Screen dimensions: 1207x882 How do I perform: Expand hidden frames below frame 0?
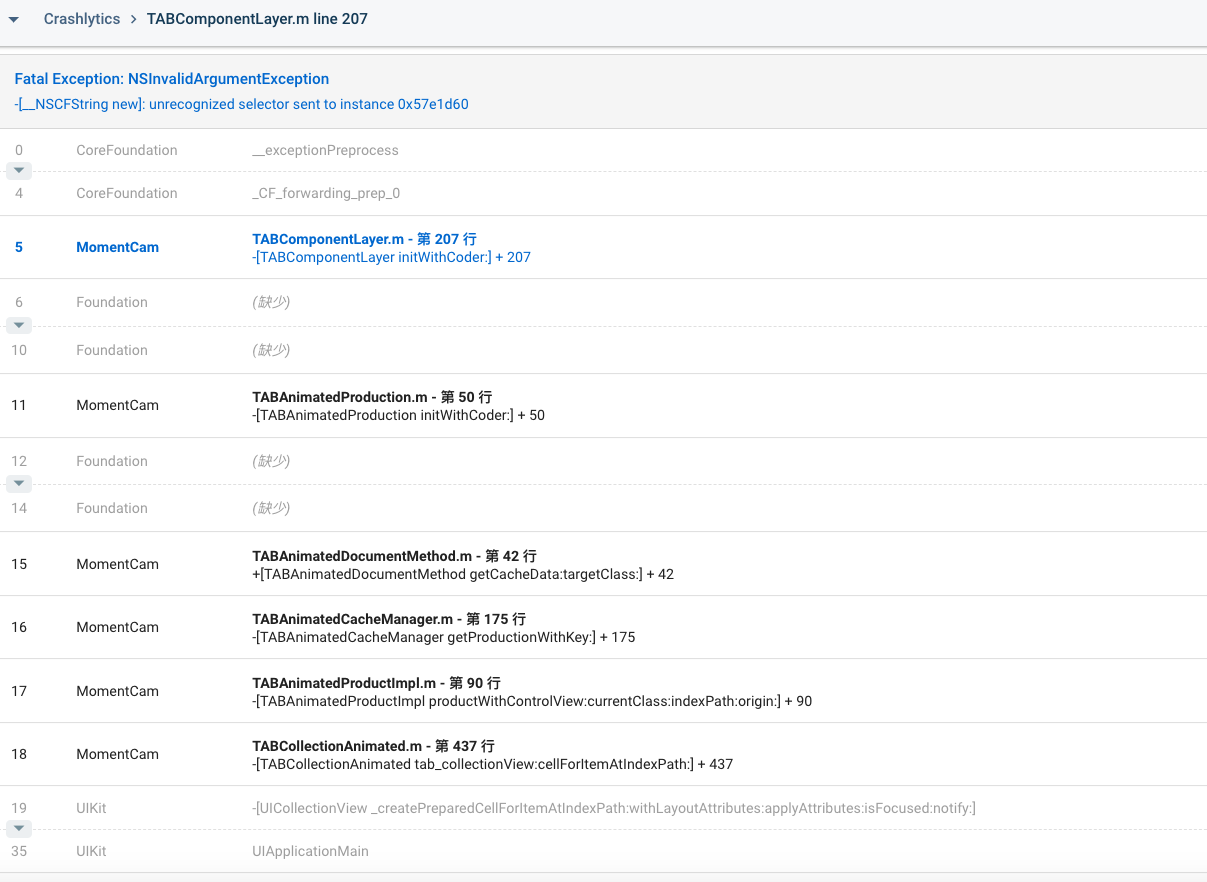(x=19, y=171)
